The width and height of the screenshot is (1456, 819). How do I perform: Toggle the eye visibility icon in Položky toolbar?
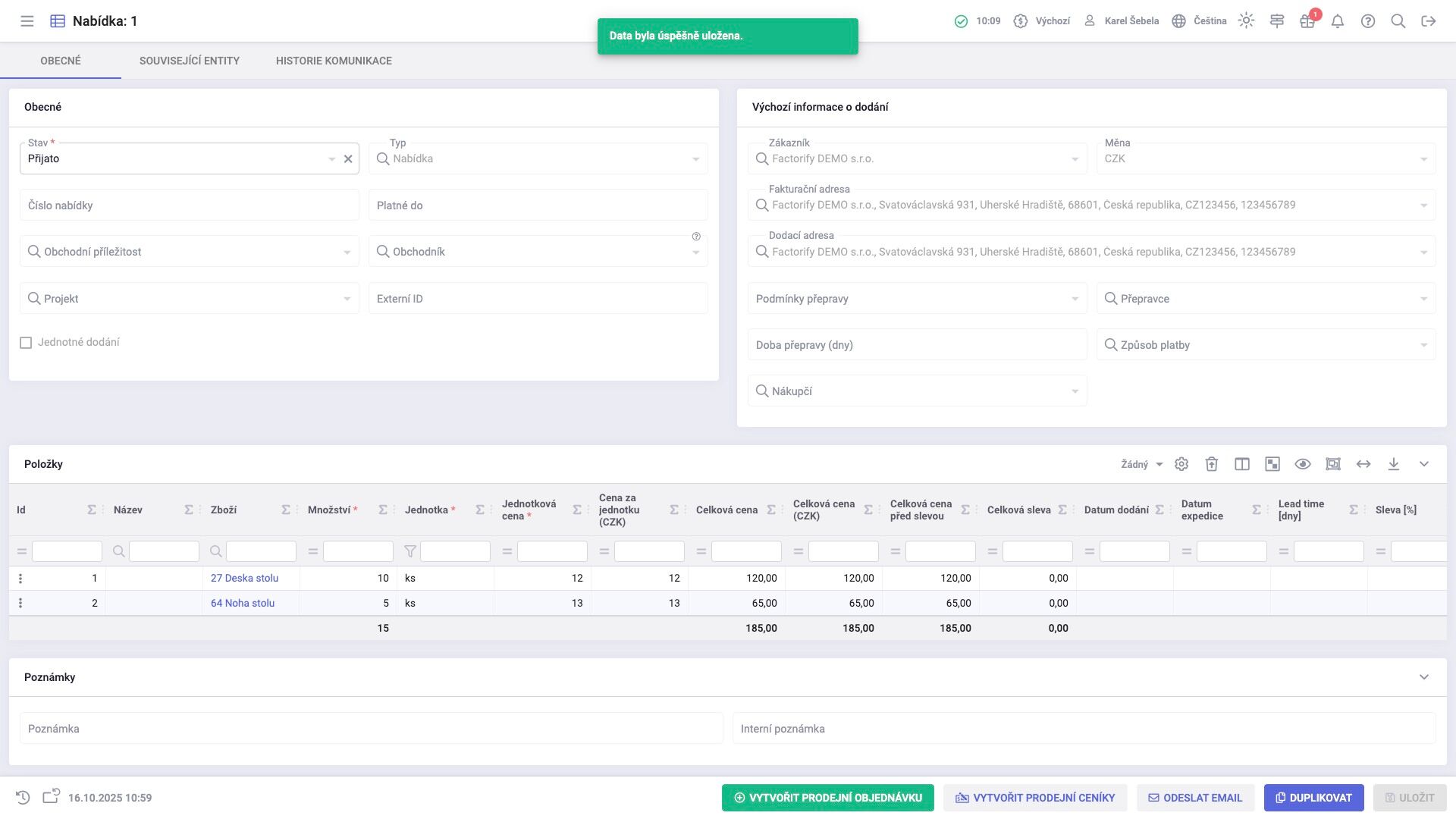click(1303, 464)
